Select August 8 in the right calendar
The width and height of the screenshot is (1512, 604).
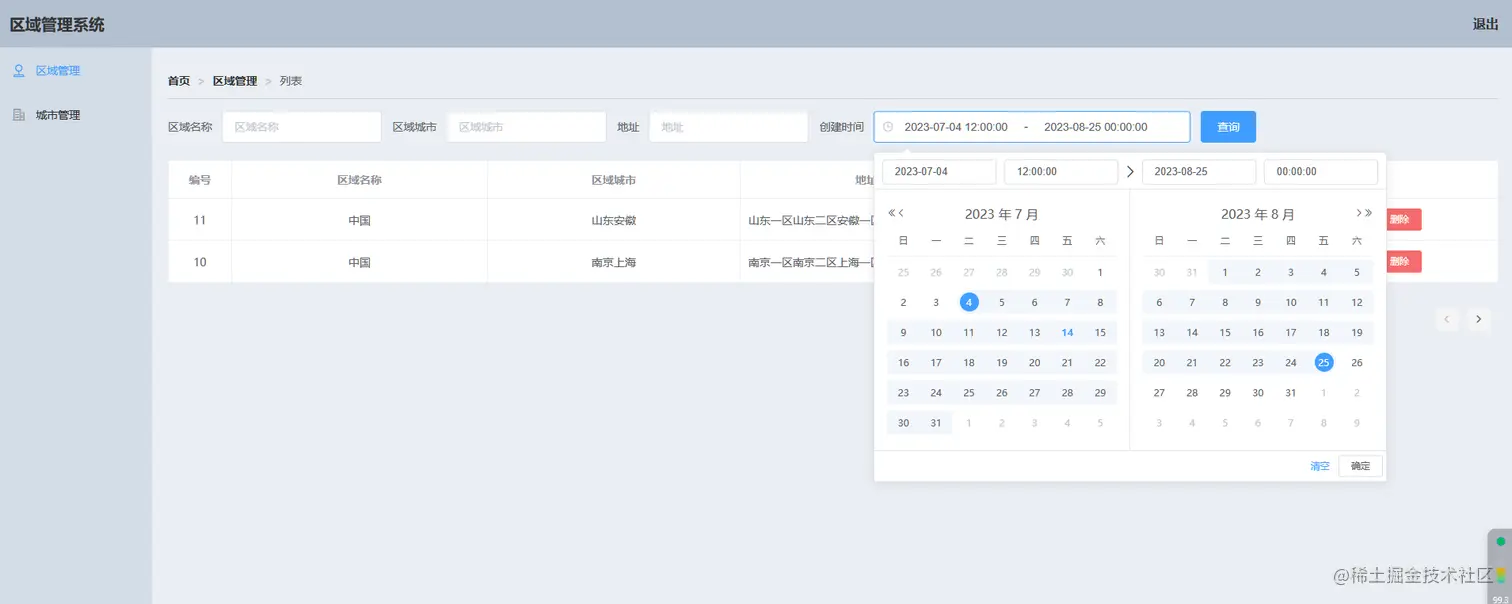(x=1225, y=302)
